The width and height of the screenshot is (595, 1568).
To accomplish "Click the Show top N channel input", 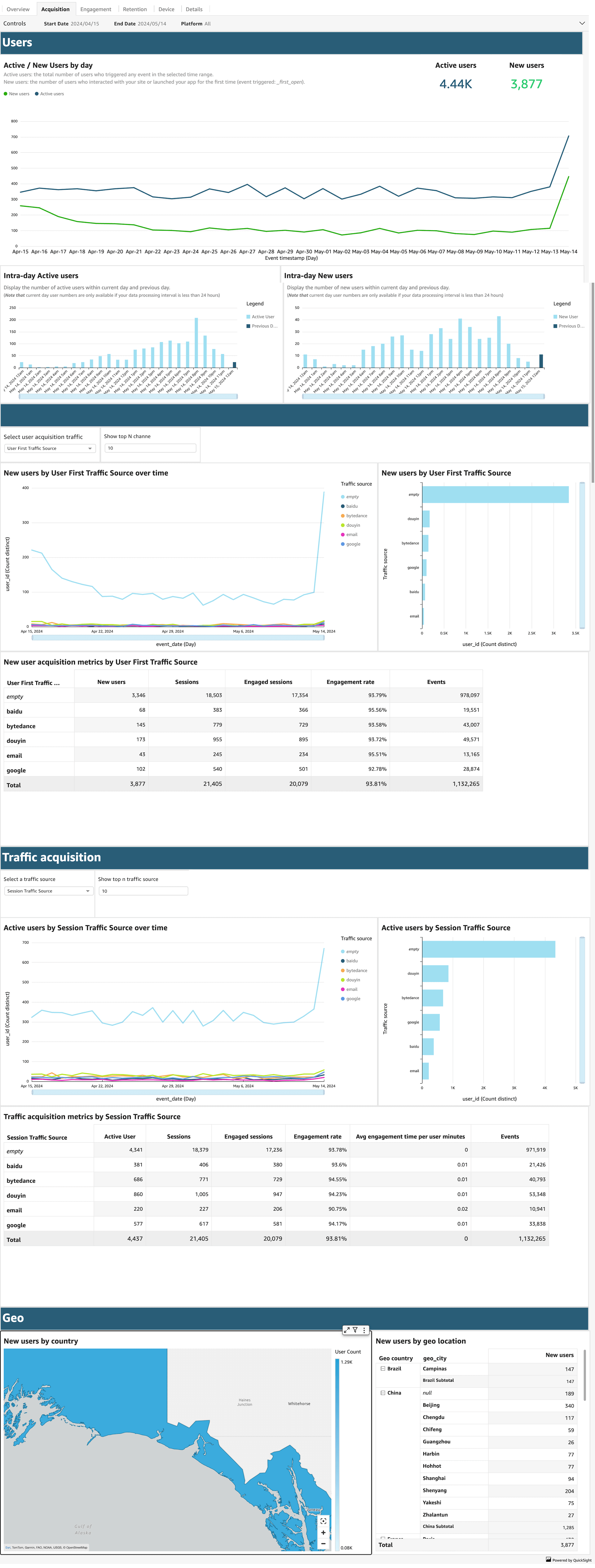I will [150, 448].
